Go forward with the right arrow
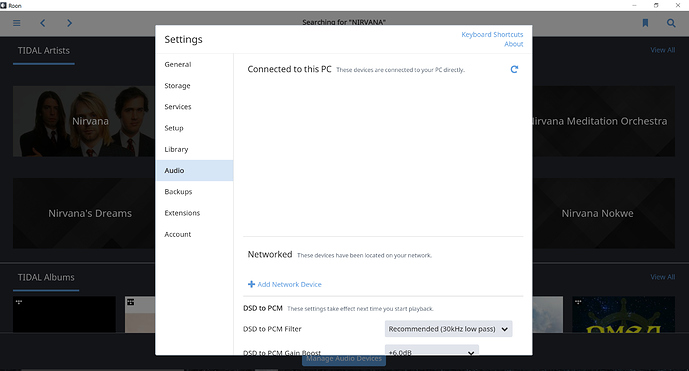This screenshot has height=371, width=689. click(x=69, y=23)
